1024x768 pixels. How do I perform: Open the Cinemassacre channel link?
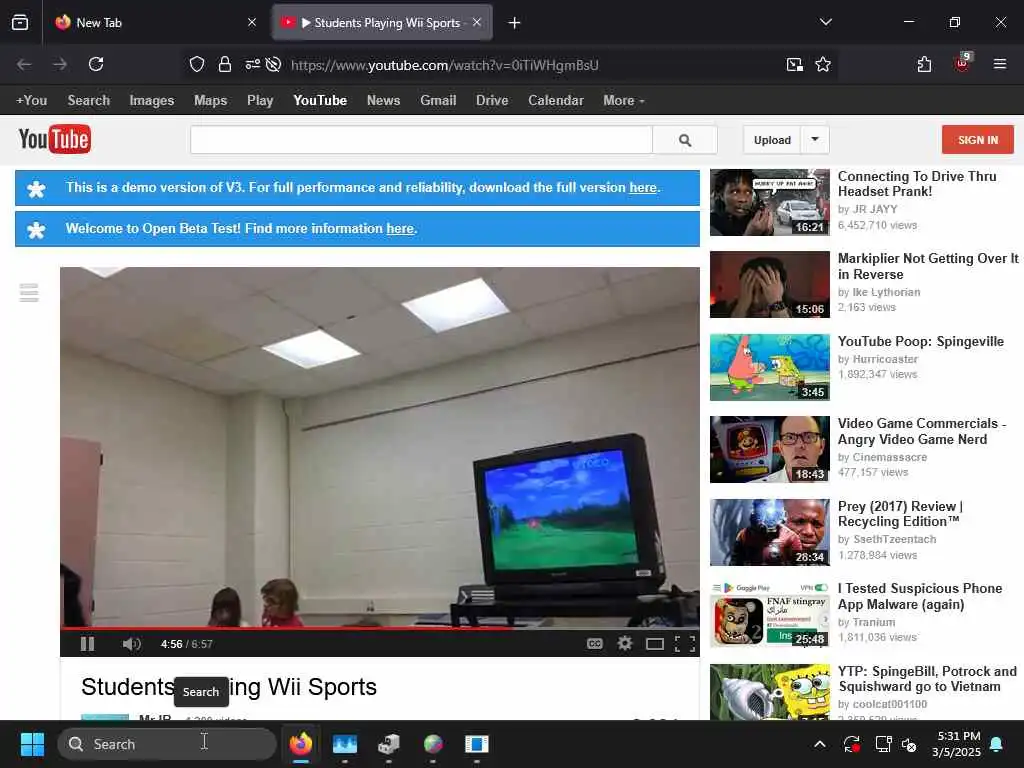coord(889,457)
